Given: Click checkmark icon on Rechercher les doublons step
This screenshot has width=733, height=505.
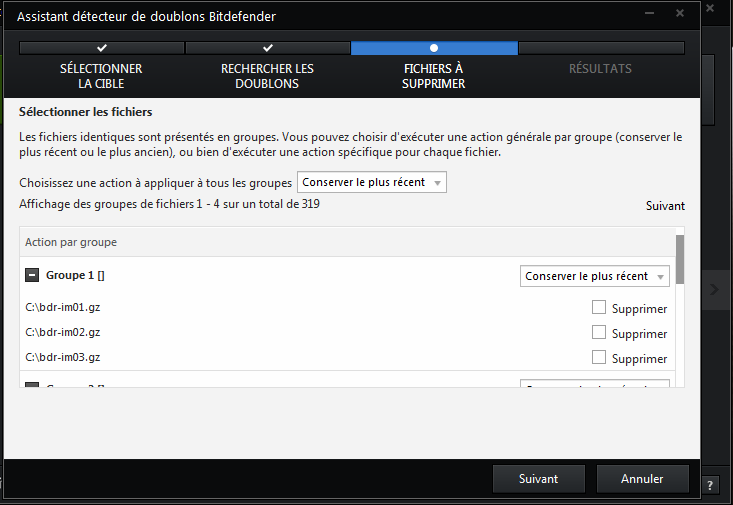Looking at the screenshot, I should (x=267, y=48).
